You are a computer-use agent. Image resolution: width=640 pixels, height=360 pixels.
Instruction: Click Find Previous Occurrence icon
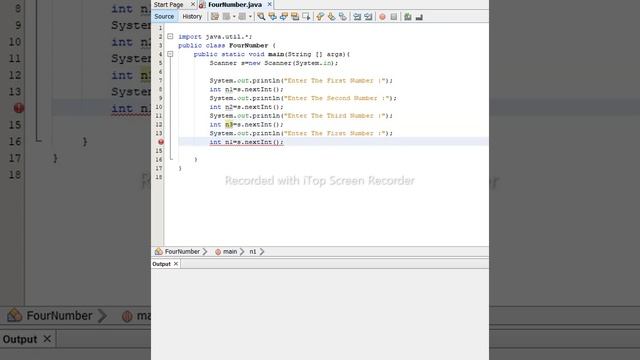coord(272,17)
